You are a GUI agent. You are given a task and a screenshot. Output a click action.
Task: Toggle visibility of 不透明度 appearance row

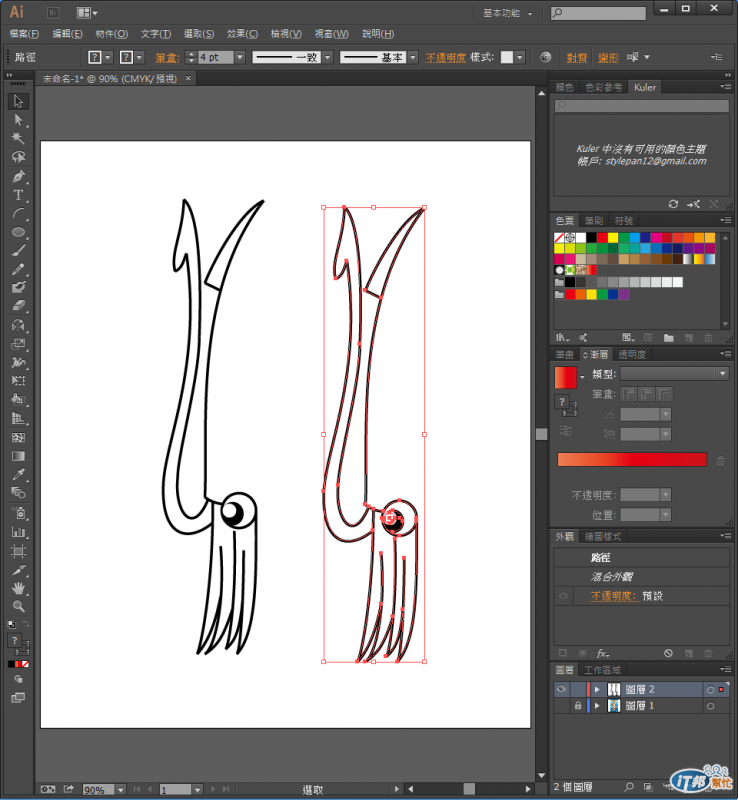pos(563,596)
